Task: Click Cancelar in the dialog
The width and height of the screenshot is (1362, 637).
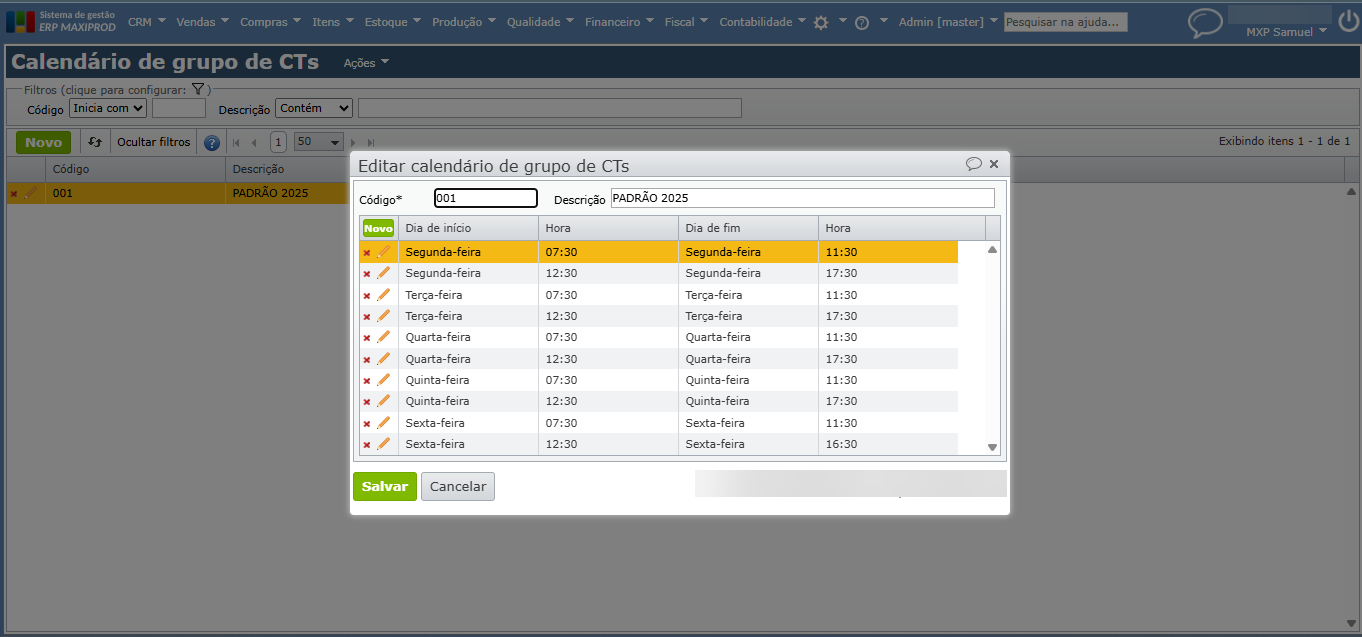Action: pyautogui.click(x=458, y=487)
